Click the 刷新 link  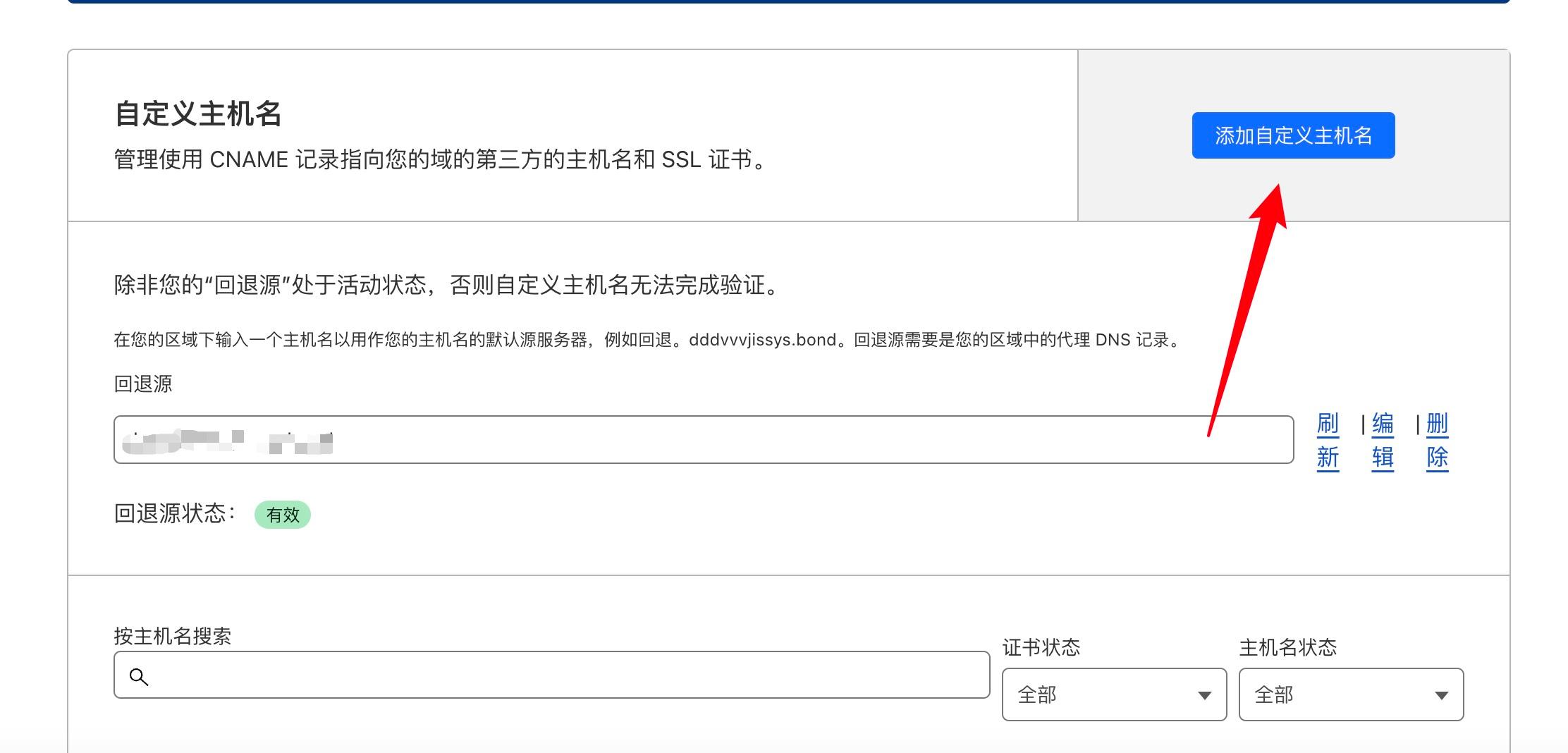(1328, 441)
